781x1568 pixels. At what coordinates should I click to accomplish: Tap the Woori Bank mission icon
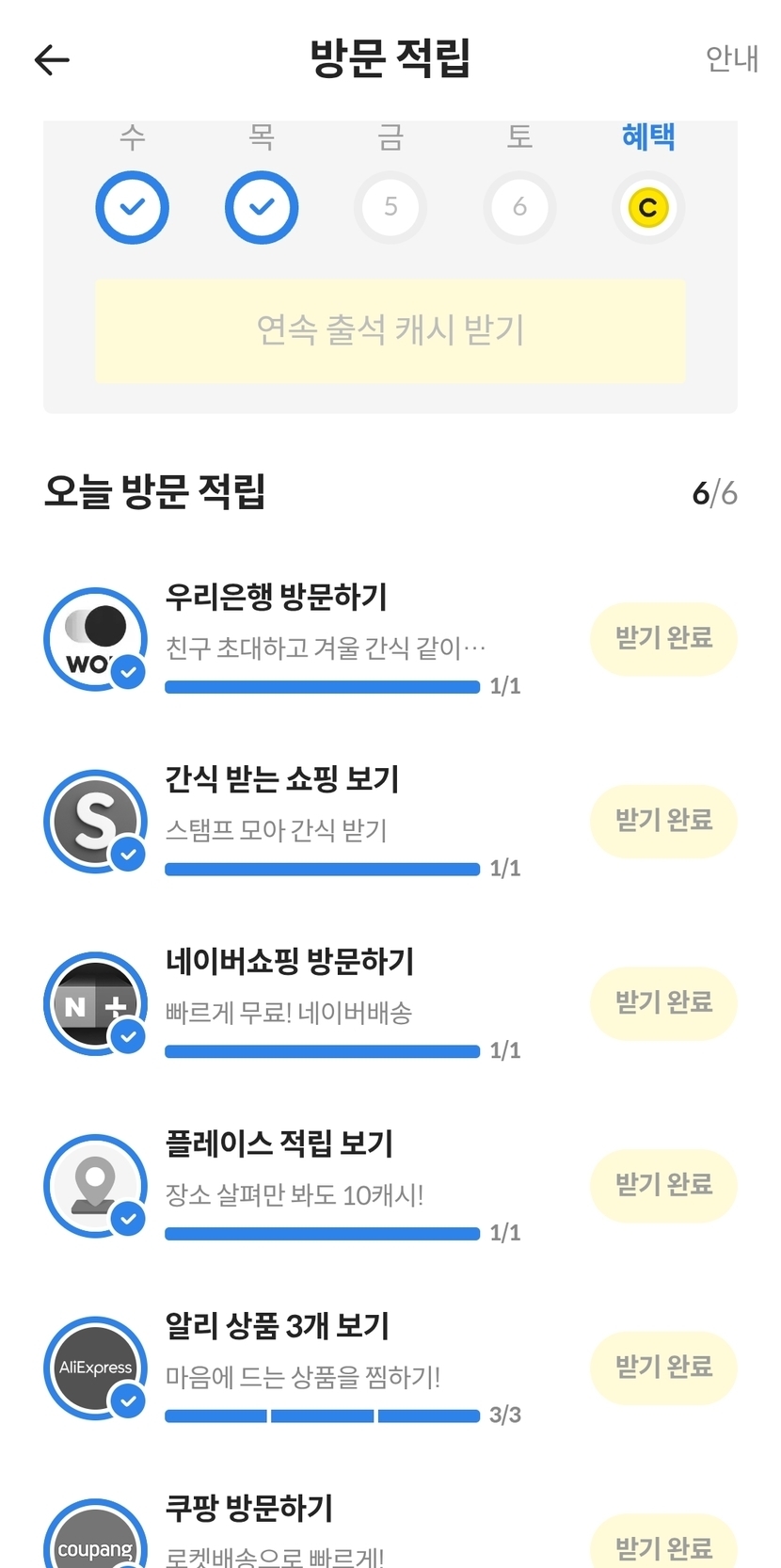tap(95, 639)
